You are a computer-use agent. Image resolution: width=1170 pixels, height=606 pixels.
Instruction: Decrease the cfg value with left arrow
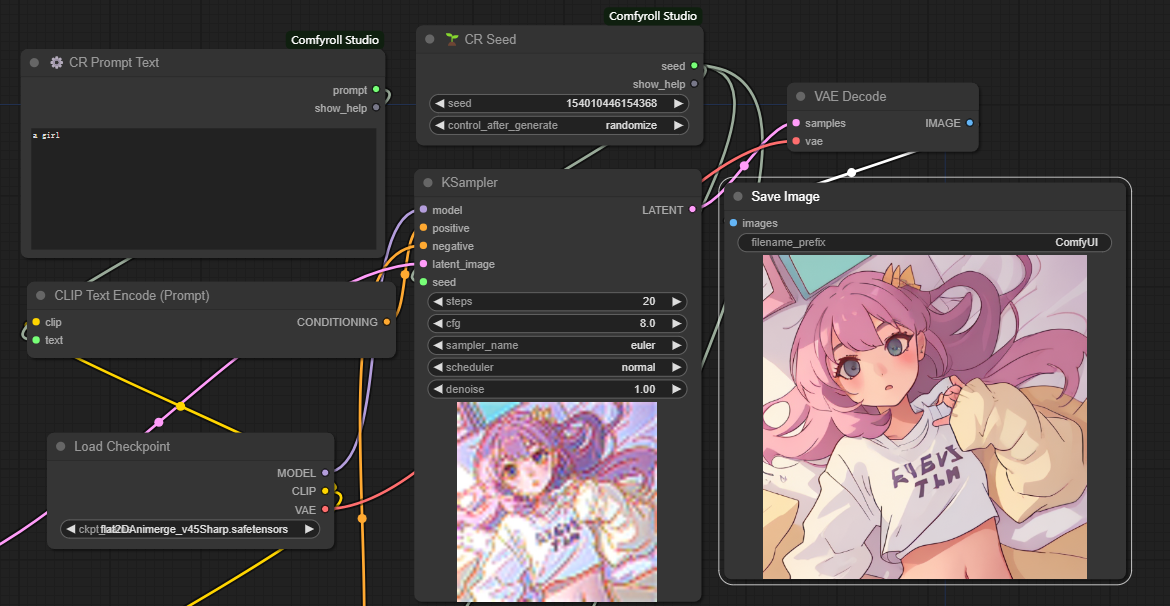[438, 323]
